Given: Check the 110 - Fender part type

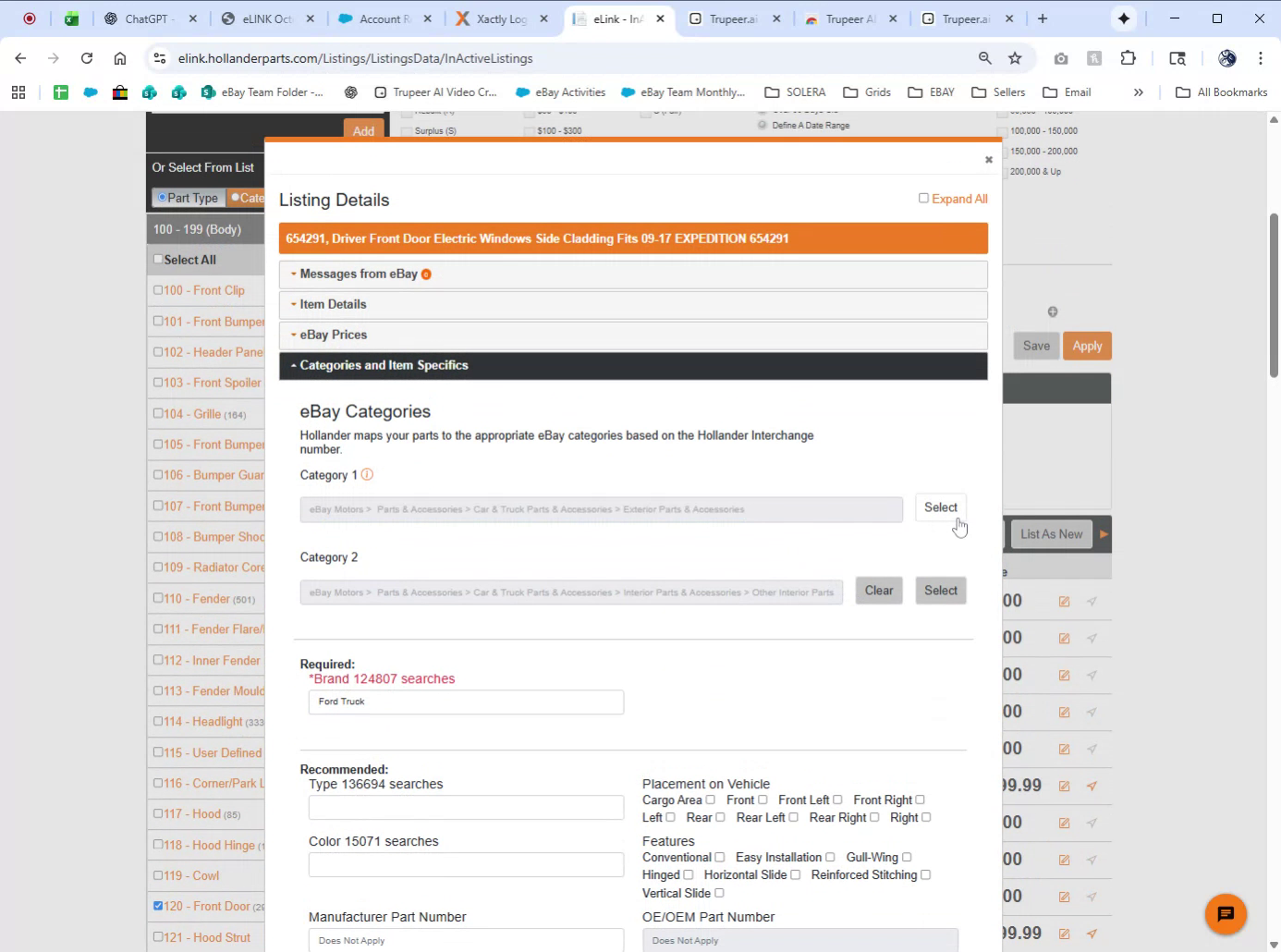Looking at the screenshot, I should (x=158, y=598).
